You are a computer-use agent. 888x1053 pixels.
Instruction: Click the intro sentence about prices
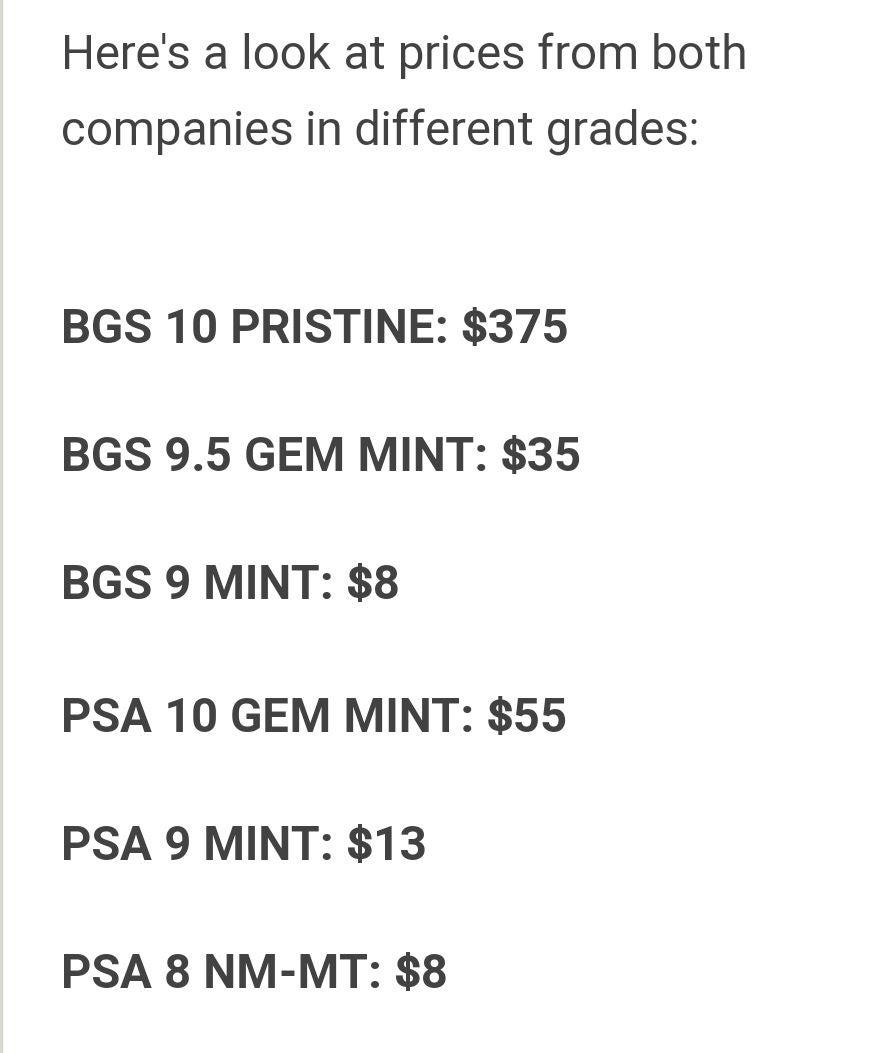tap(404, 90)
